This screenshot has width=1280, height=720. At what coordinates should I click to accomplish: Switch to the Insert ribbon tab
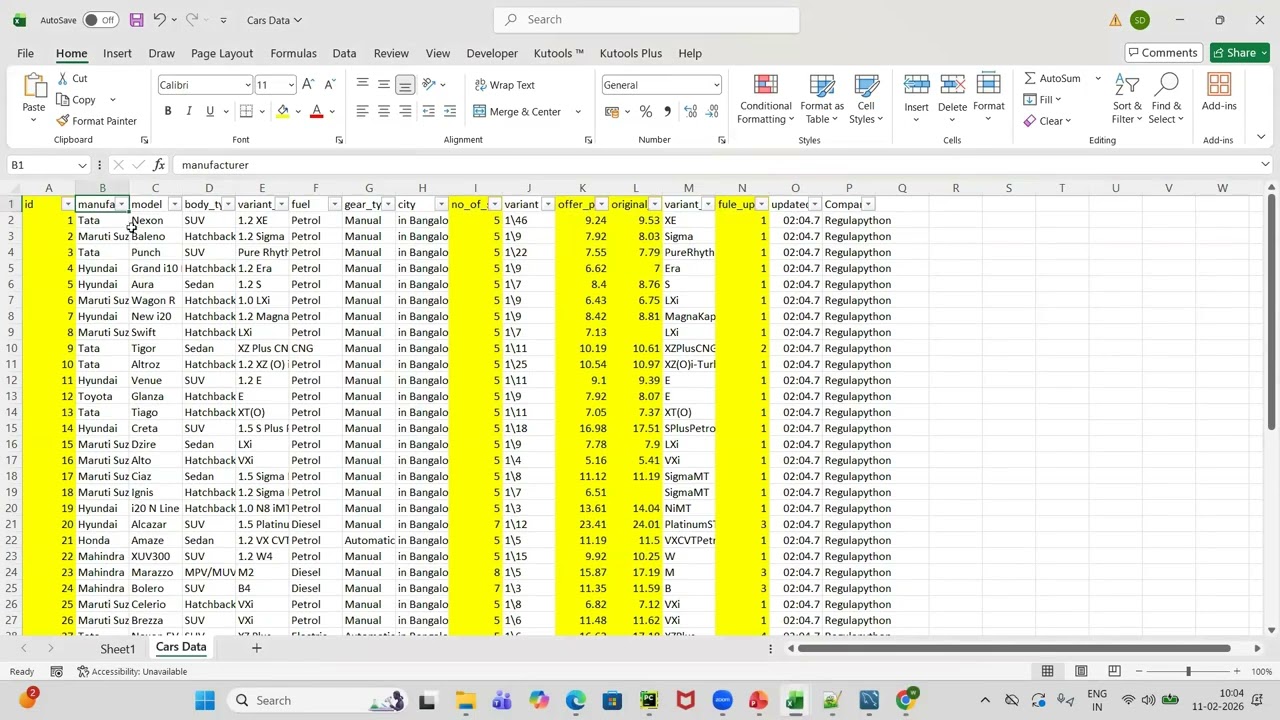[117, 53]
